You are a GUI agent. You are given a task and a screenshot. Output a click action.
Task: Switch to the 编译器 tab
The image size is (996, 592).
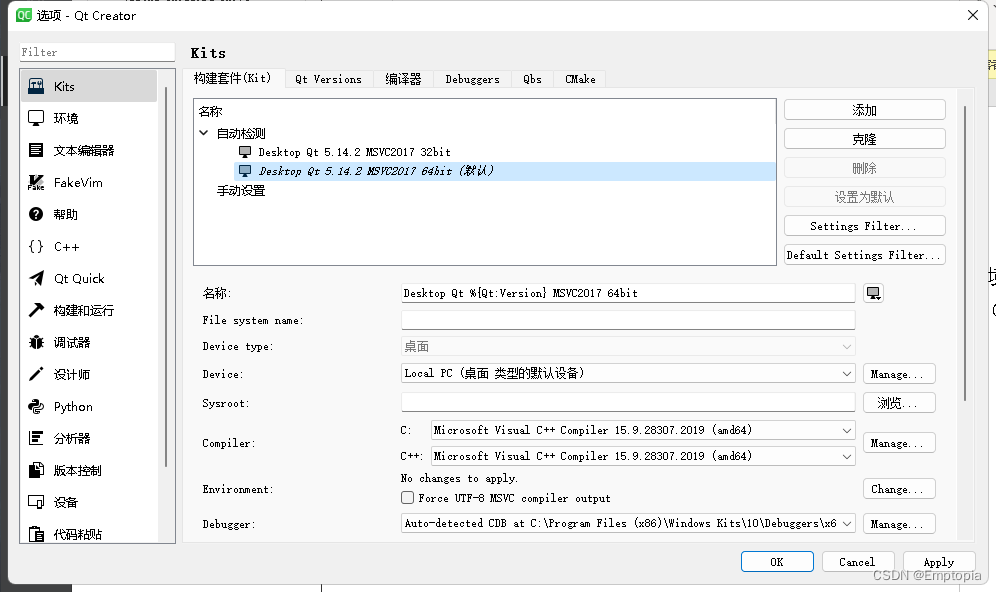[x=403, y=79]
